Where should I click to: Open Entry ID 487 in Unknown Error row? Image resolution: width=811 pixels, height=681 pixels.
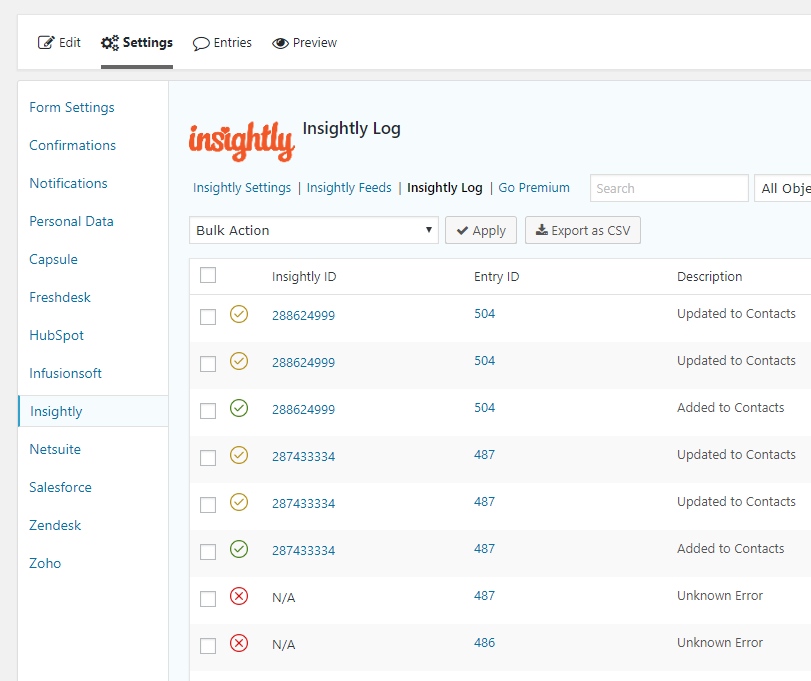485,596
